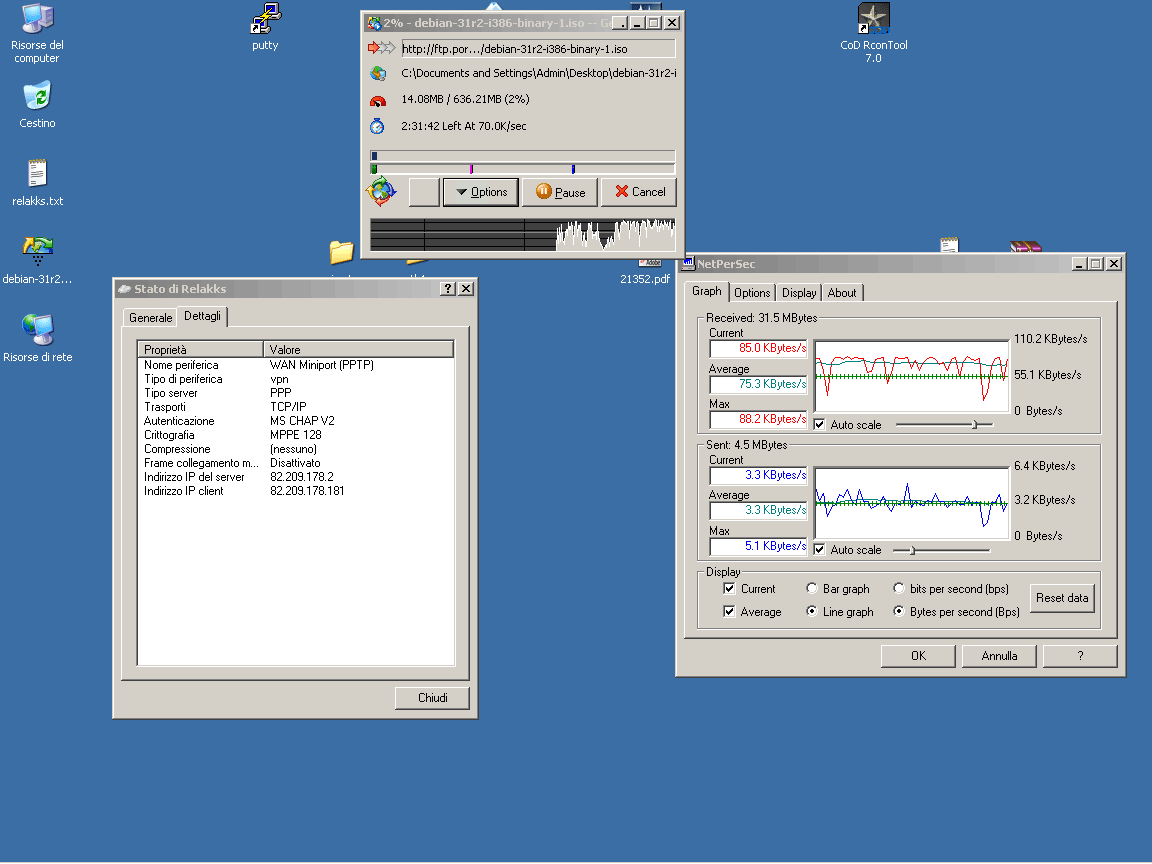This screenshot has height=864, width=1152.
Task: Open the Options dropdown in download window
Action: pos(480,192)
